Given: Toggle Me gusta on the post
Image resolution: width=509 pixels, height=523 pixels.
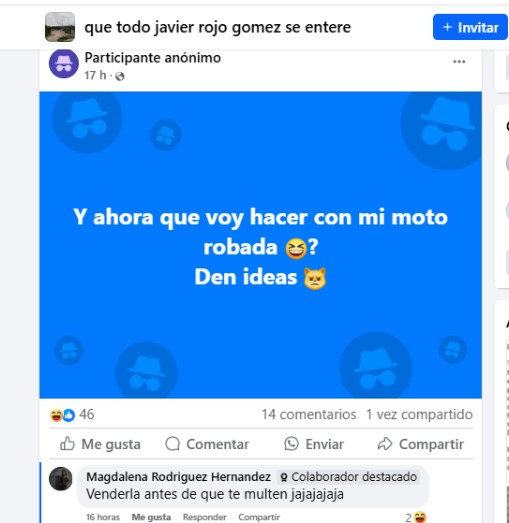Looking at the screenshot, I should (100, 444).
